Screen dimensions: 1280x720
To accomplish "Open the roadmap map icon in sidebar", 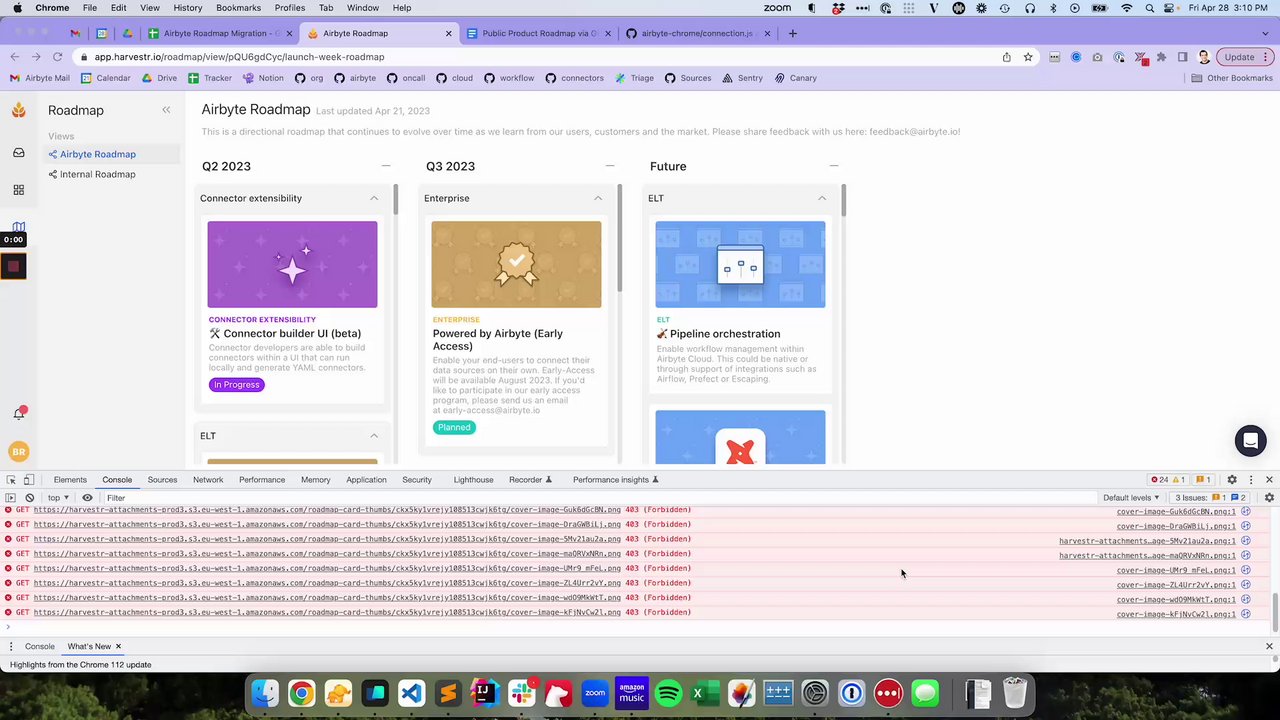I will tap(18, 227).
